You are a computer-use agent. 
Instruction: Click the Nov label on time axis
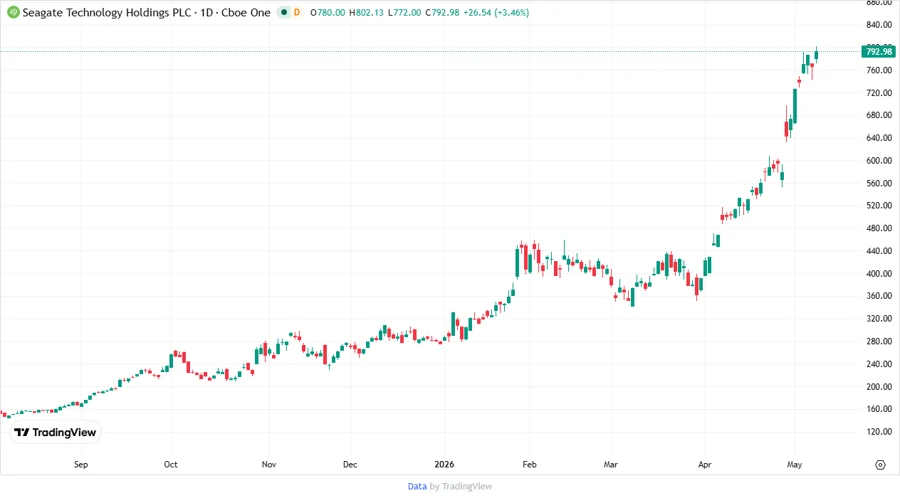[x=269, y=465]
